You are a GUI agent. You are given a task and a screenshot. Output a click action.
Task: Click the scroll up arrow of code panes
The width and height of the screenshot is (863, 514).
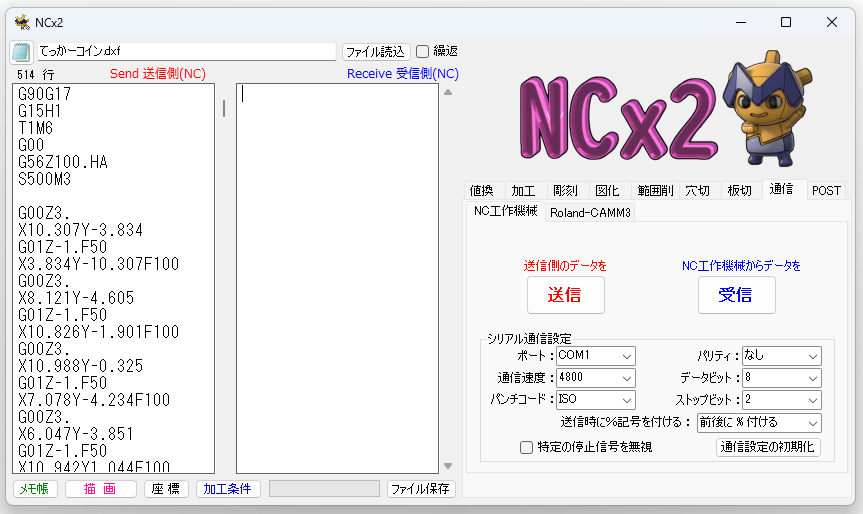[x=448, y=92]
